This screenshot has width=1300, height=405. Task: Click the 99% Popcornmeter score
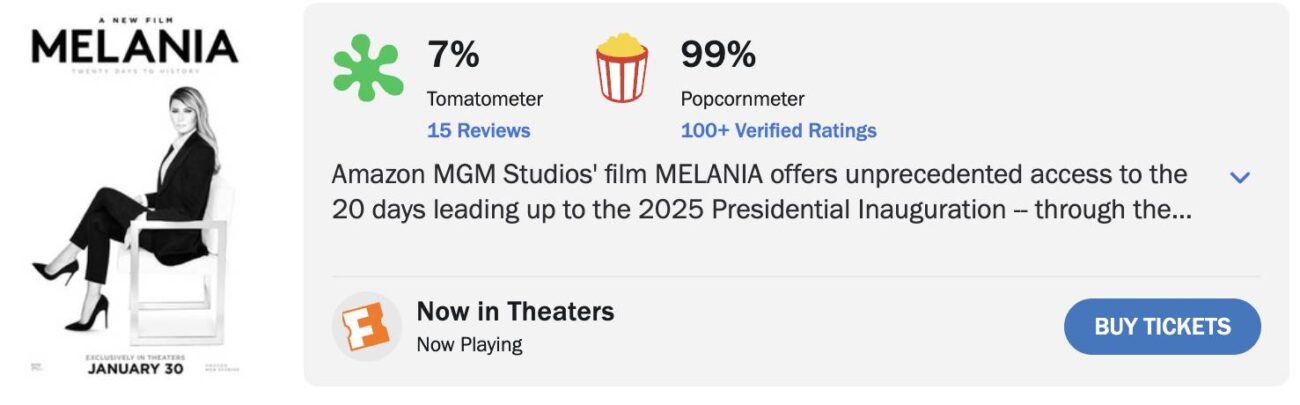tap(718, 56)
